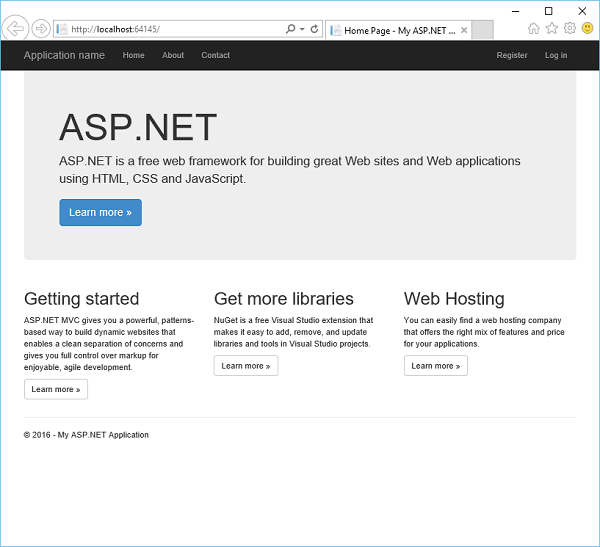The image size is (600, 547).
Task: Click the Log in link
Action: [556, 55]
